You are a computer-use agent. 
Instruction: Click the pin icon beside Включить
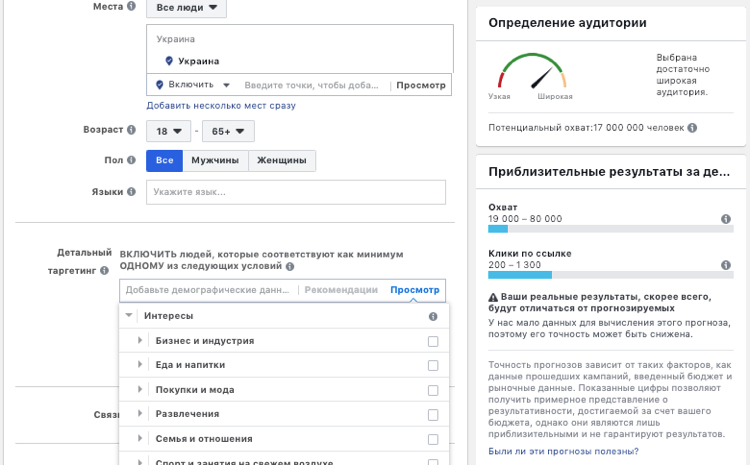click(x=160, y=85)
